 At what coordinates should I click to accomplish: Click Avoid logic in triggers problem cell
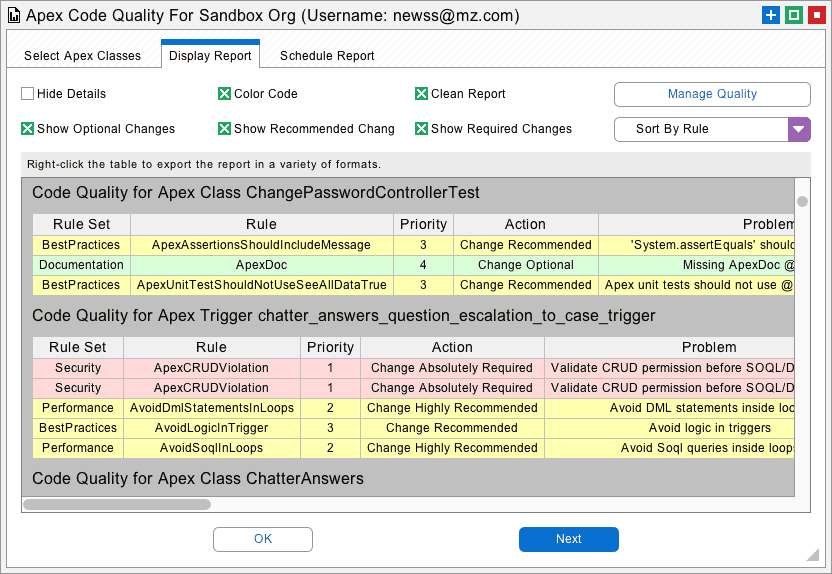pyautogui.click(x=669, y=428)
